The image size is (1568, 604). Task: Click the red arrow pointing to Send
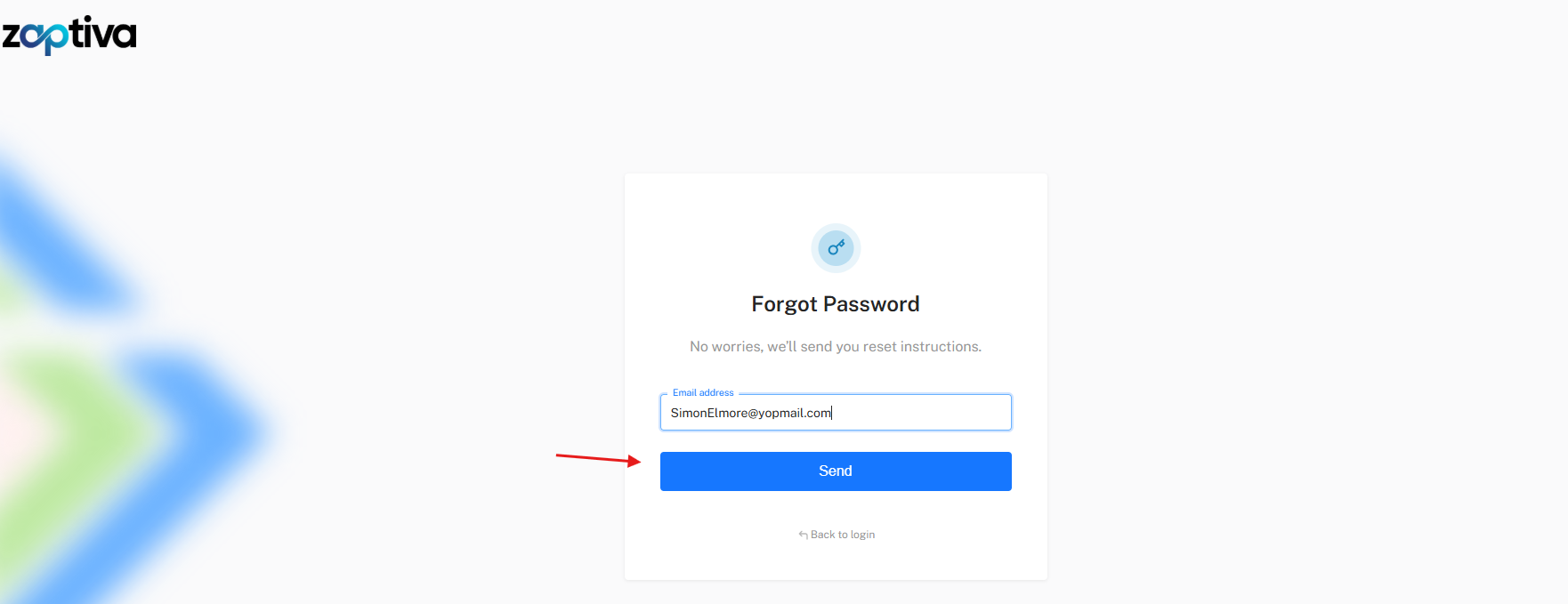(x=597, y=458)
